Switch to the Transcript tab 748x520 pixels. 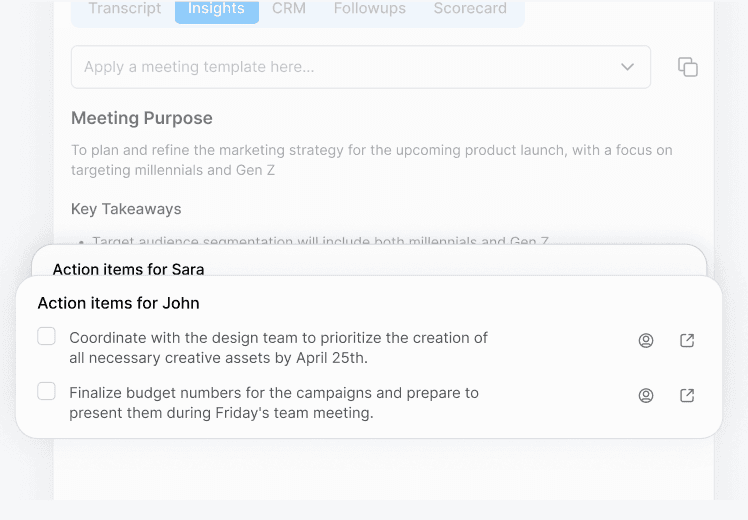[x=124, y=9]
